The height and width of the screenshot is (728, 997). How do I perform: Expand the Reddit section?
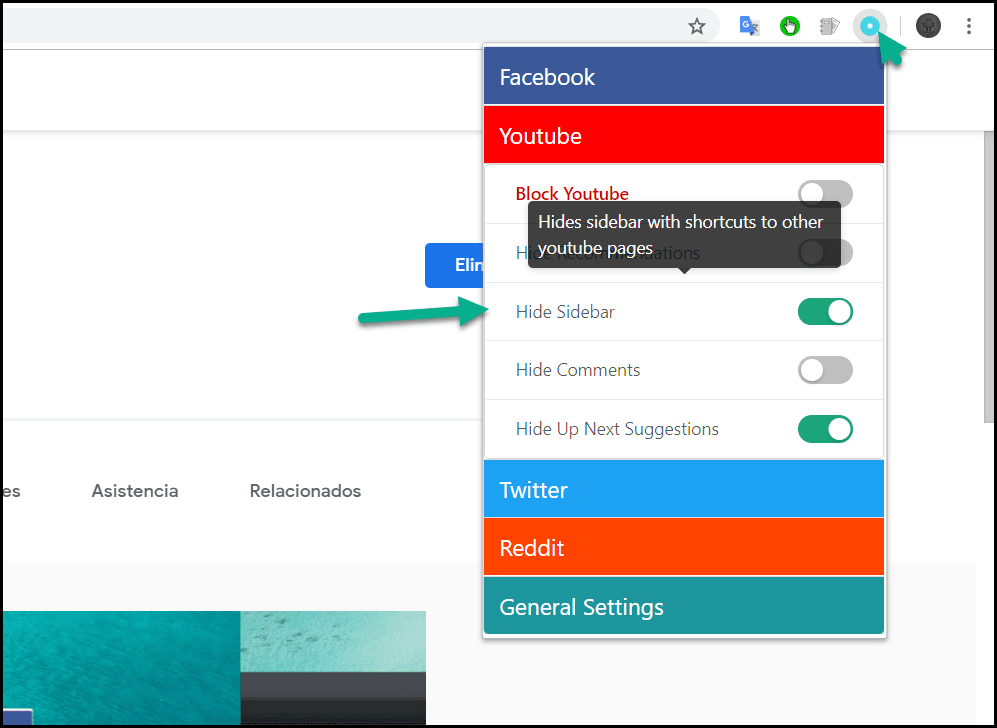(x=684, y=548)
